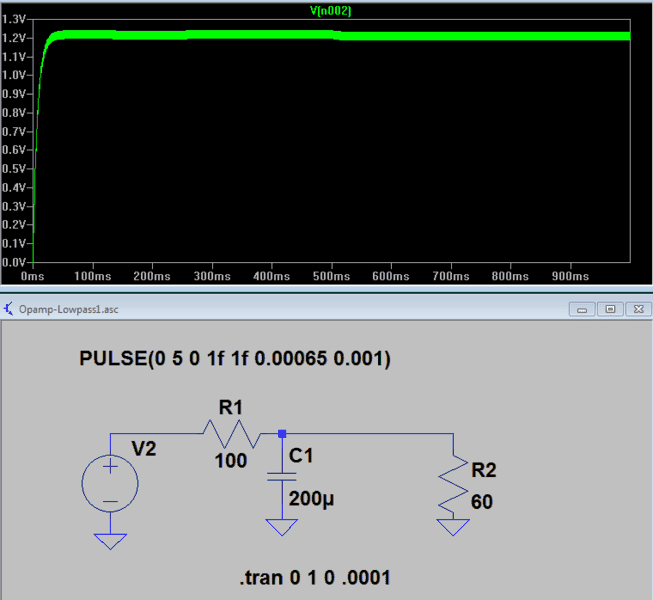Click the LTspice icon in Opamp-Lowpass1.asc title bar
Image resolution: width=653 pixels, height=600 pixels.
click(8, 309)
